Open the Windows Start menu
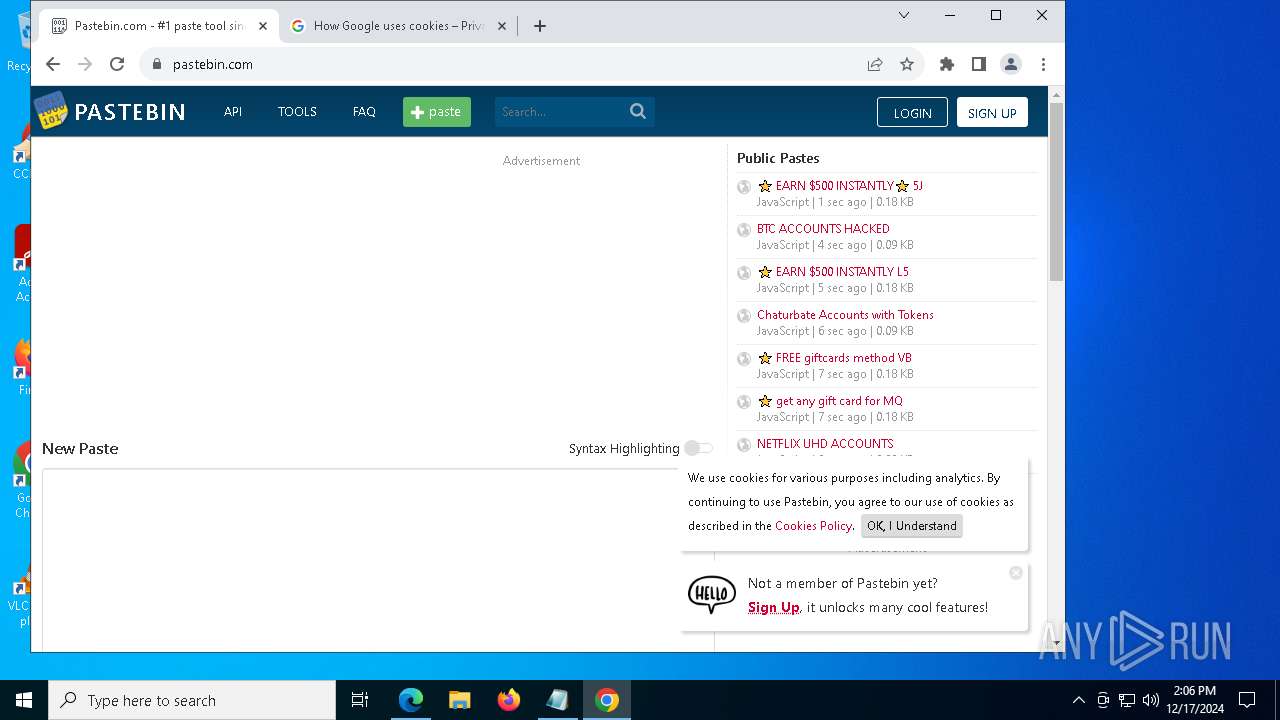 tap(24, 700)
